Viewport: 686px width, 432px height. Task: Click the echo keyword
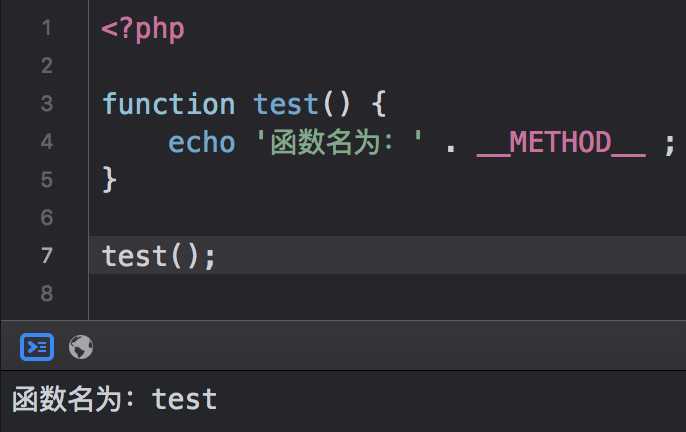coord(202,142)
